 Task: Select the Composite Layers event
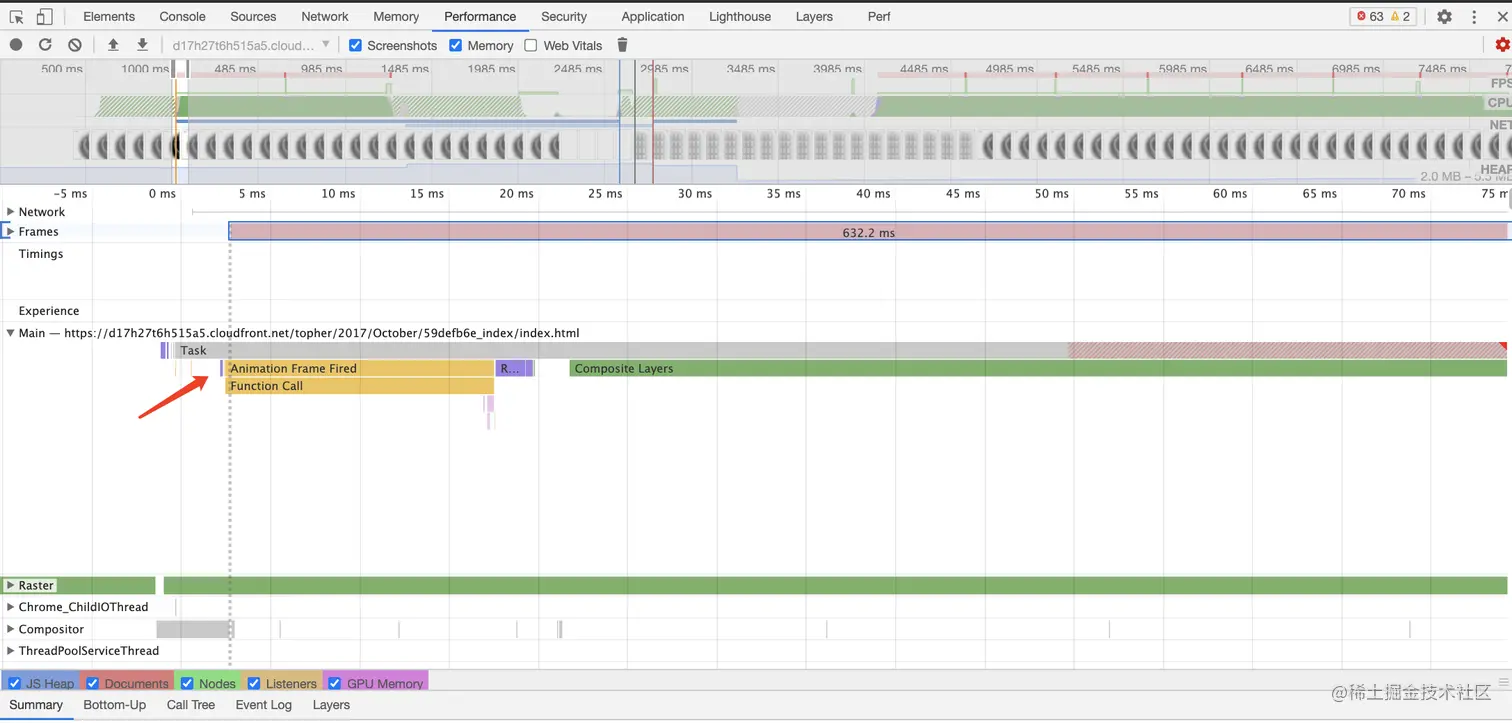click(x=1038, y=369)
